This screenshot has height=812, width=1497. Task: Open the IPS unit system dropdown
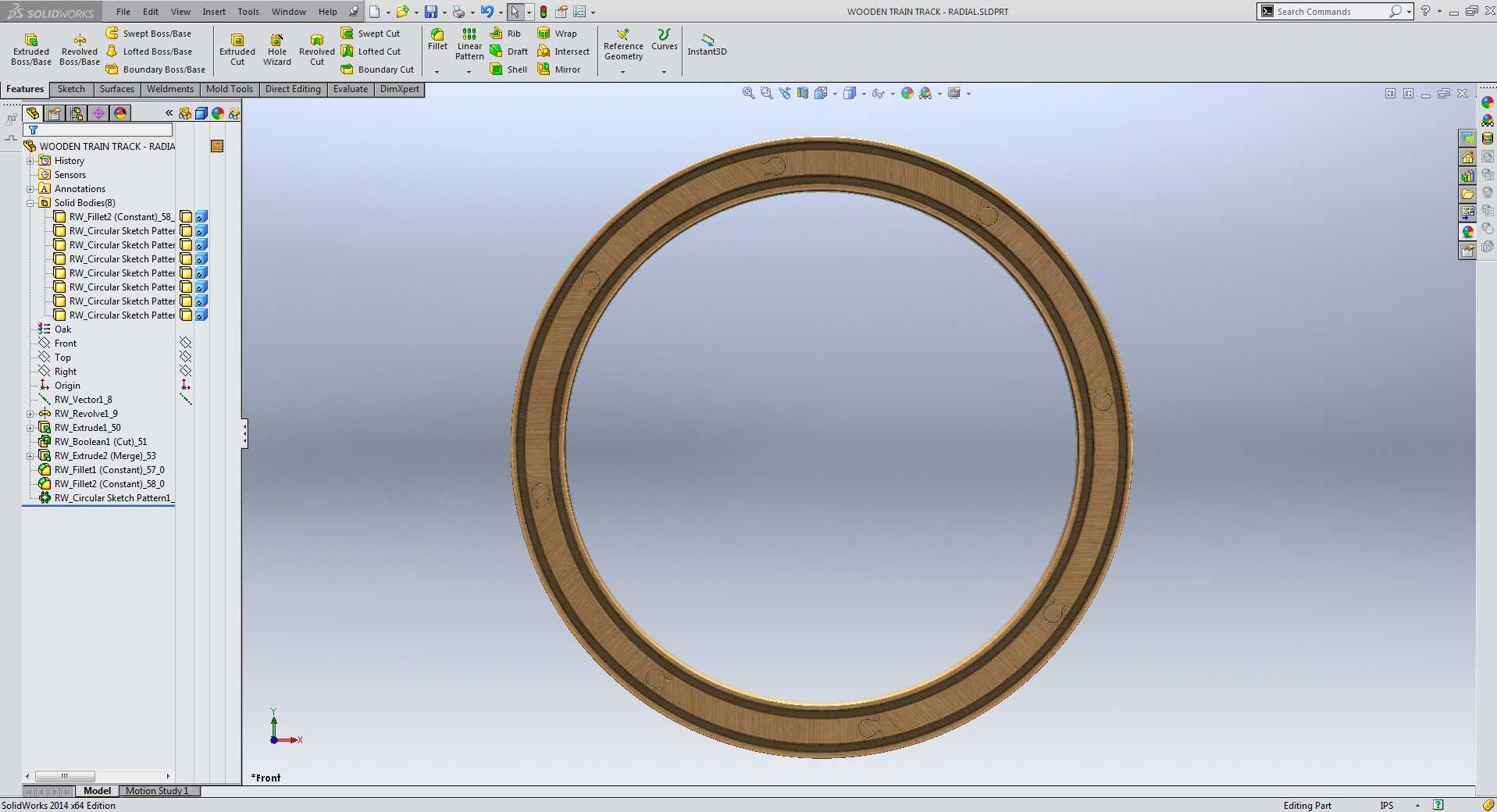pyautogui.click(x=1417, y=805)
